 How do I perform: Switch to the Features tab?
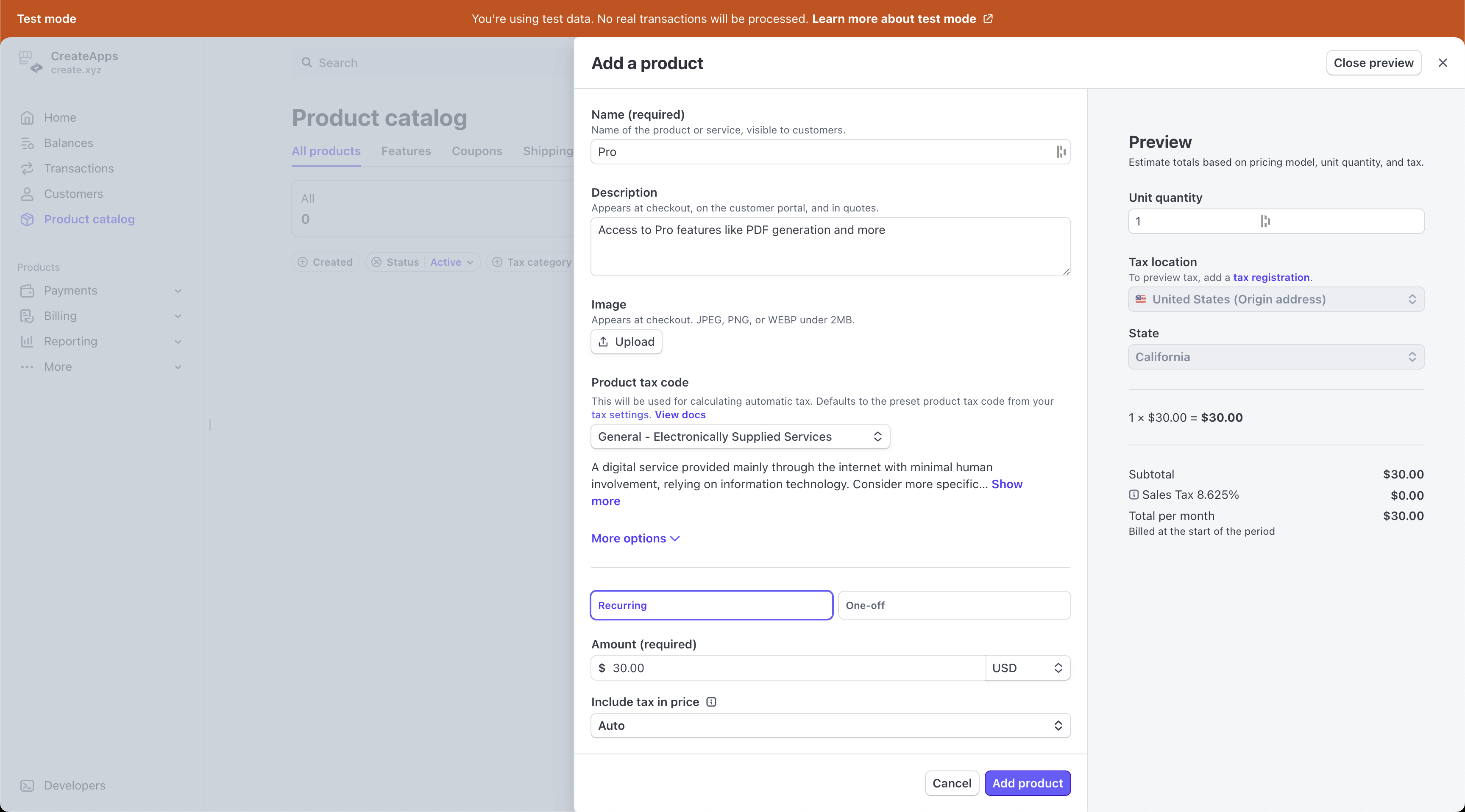point(406,151)
